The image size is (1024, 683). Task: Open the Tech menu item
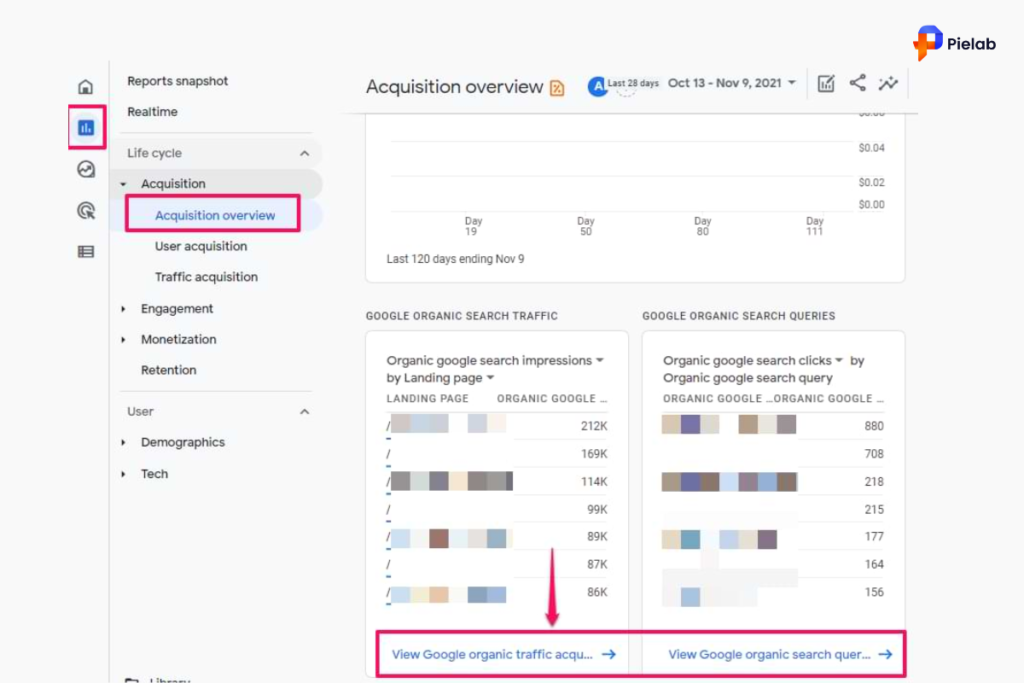tap(154, 474)
